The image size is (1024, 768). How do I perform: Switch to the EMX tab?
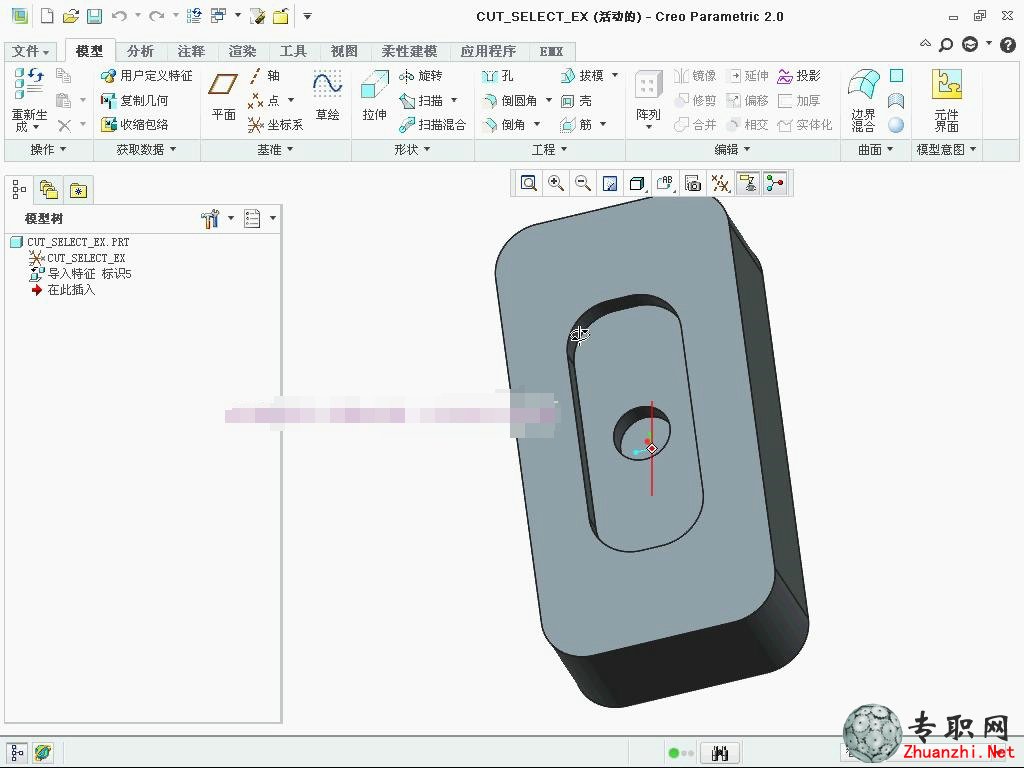pos(551,51)
